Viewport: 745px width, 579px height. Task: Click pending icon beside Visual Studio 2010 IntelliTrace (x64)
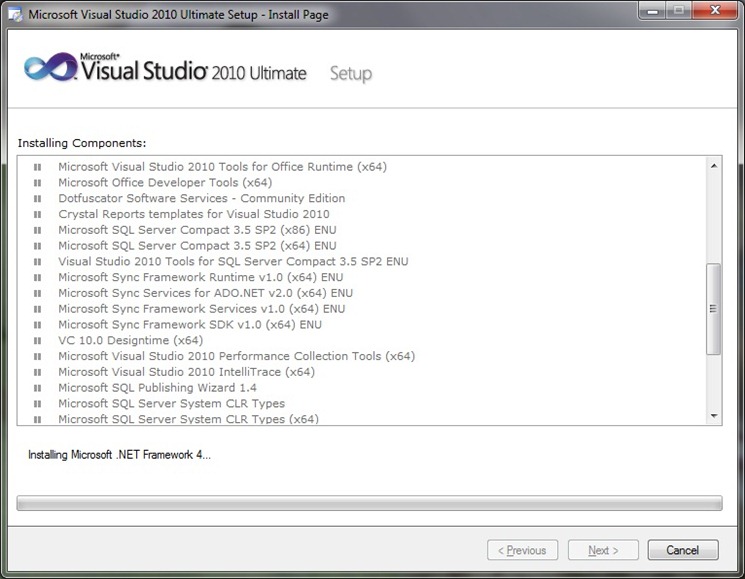point(38,372)
